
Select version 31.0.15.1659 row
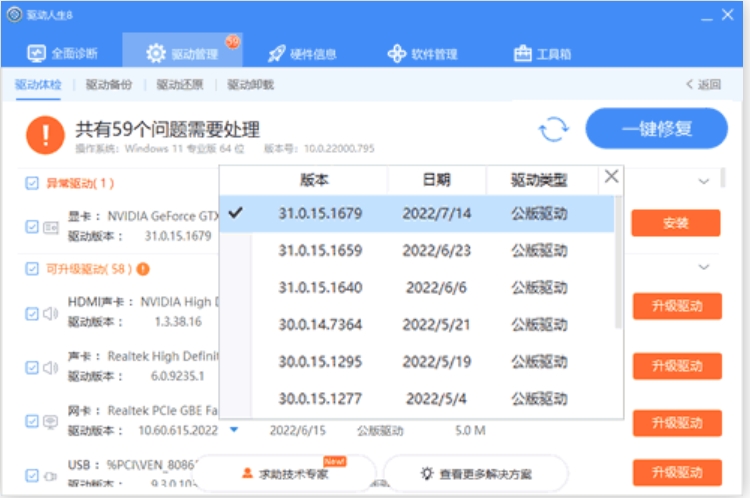pos(417,250)
